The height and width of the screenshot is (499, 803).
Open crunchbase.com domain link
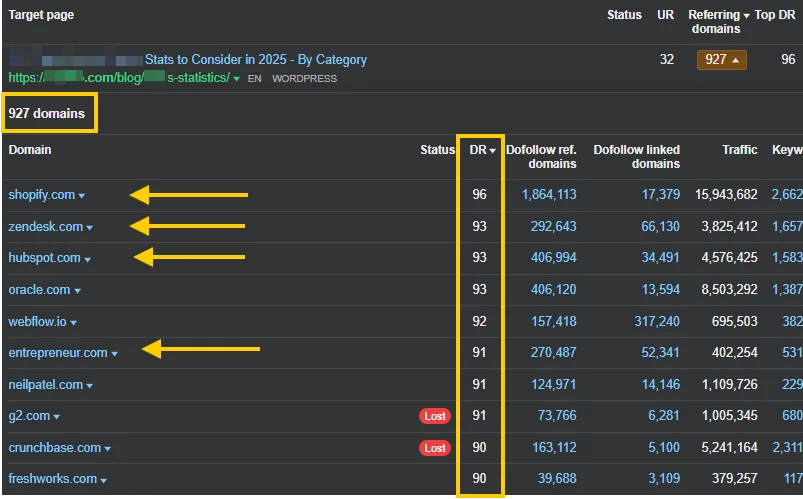pyautogui.click(x=55, y=448)
